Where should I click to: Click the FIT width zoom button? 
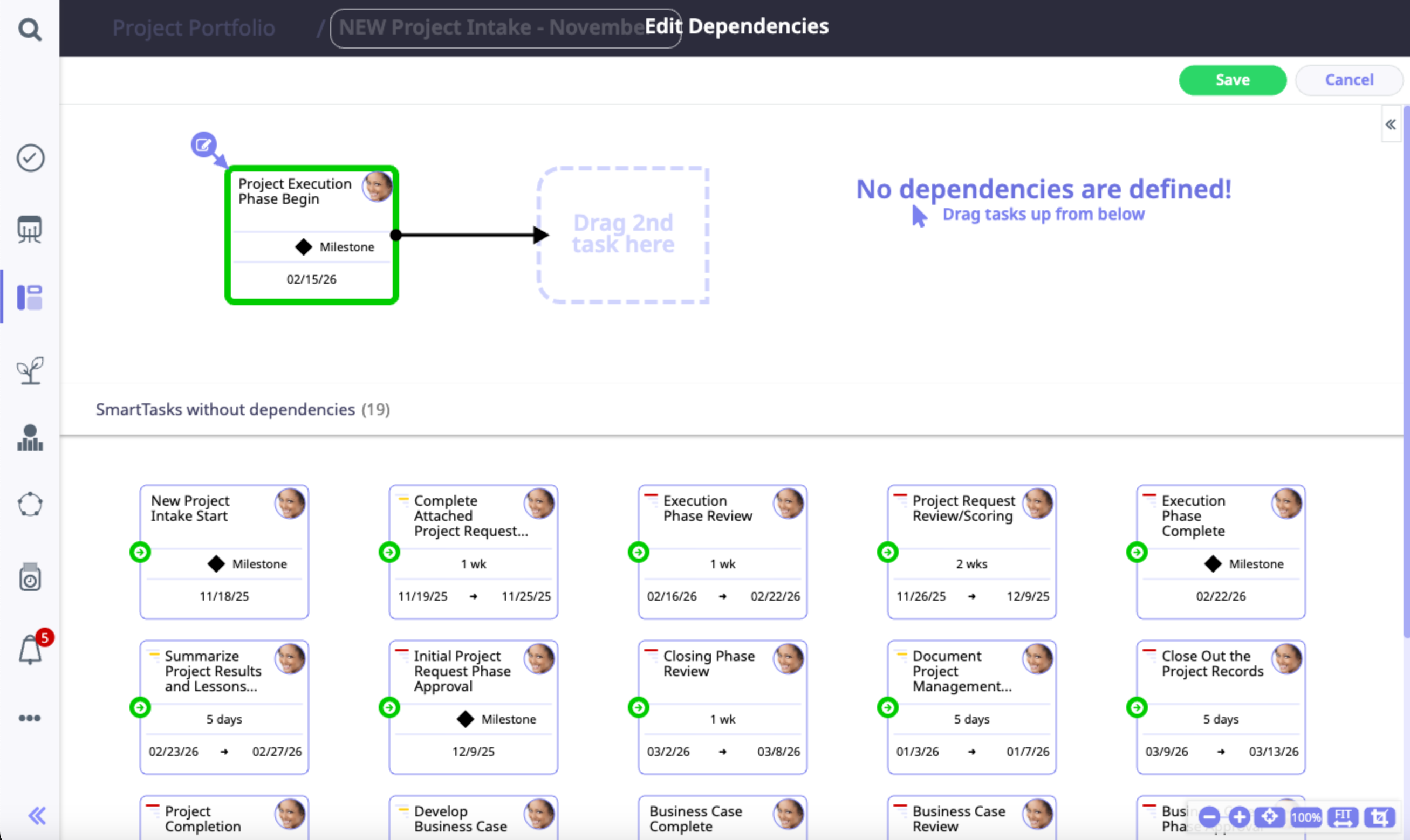coord(1342,817)
